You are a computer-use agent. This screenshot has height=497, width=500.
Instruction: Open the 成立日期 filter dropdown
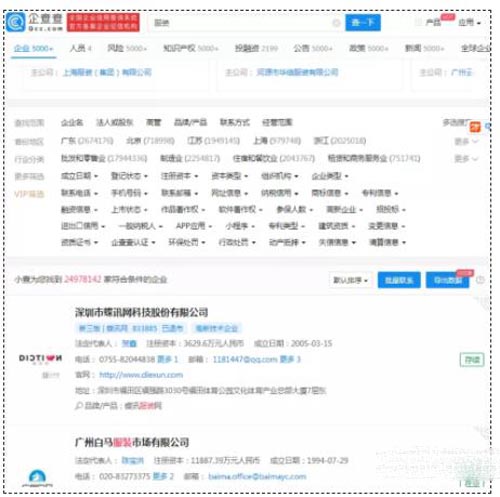tap(79, 176)
